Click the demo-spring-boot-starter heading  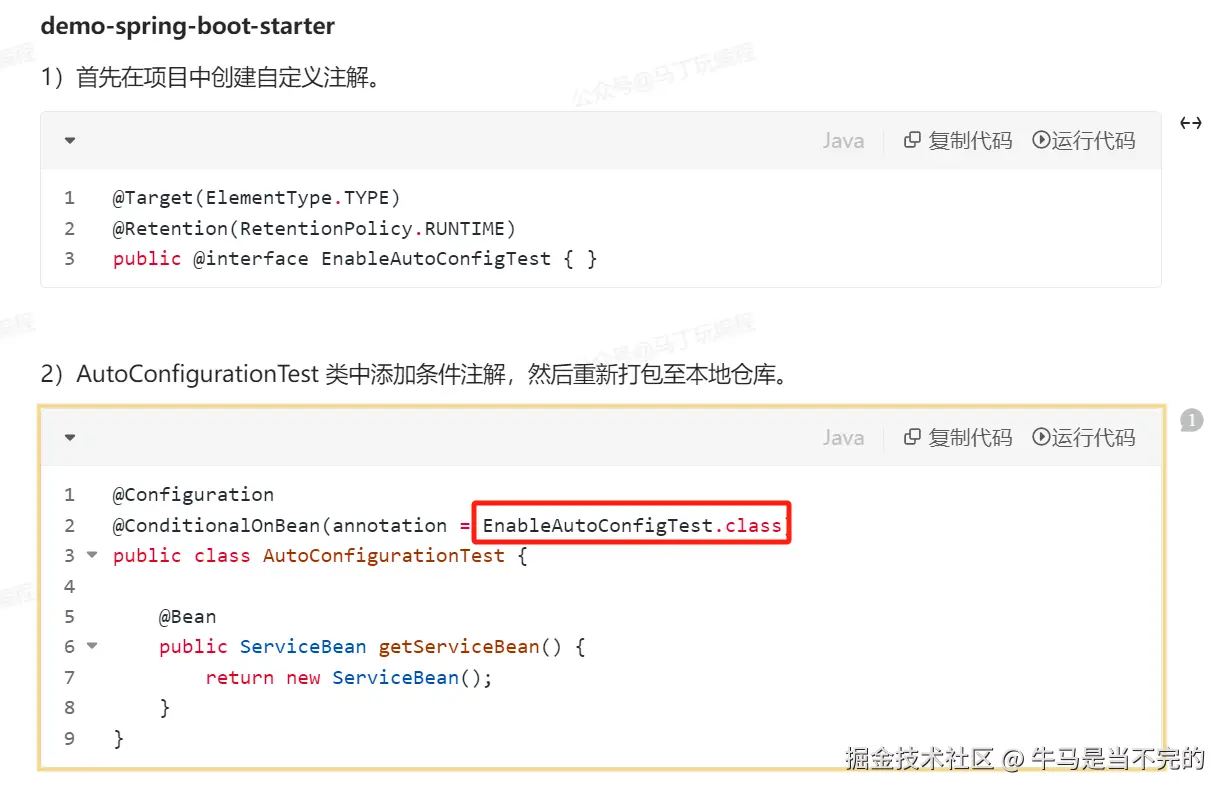[x=187, y=26]
